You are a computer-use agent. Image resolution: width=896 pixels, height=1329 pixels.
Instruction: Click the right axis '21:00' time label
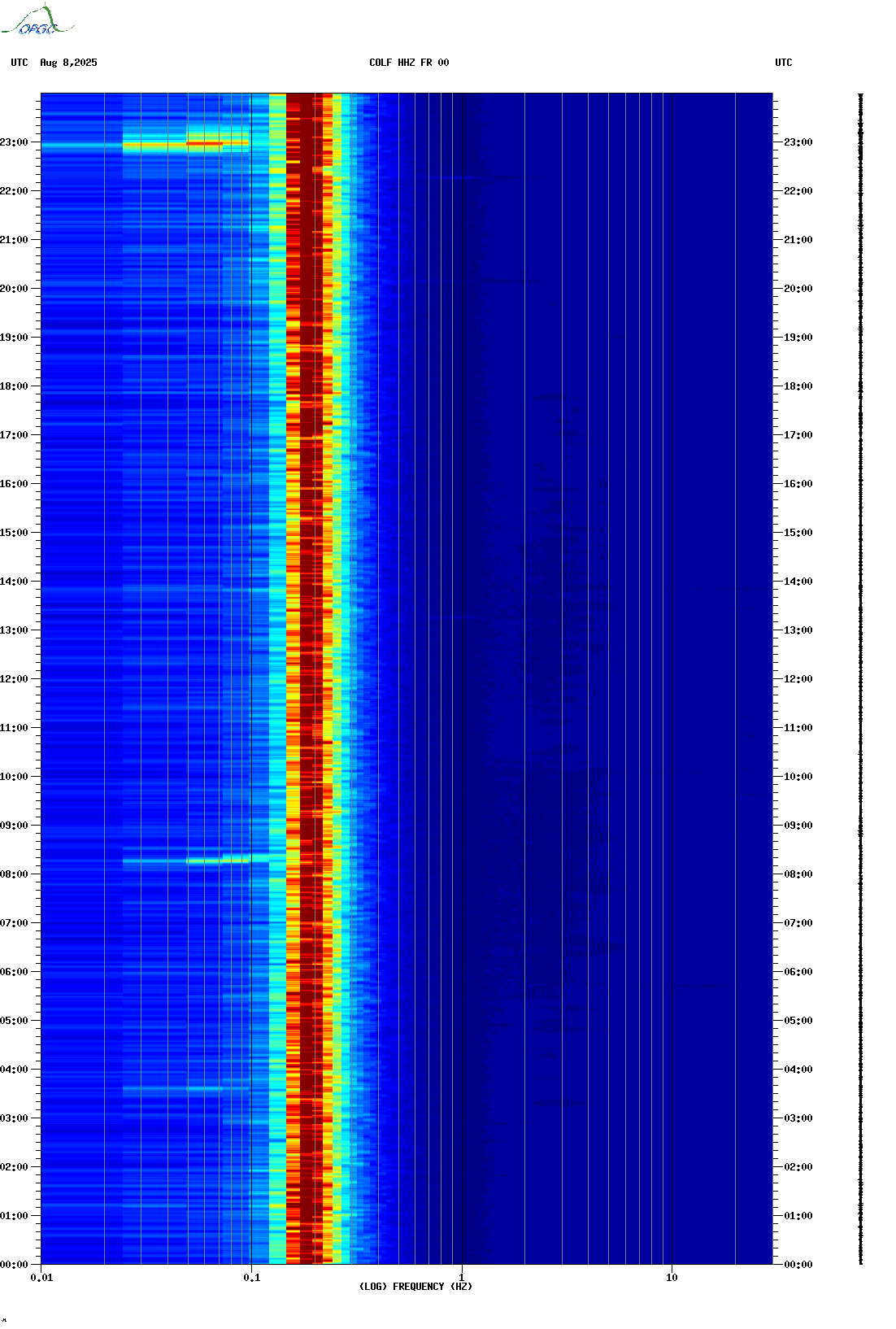(798, 240)
